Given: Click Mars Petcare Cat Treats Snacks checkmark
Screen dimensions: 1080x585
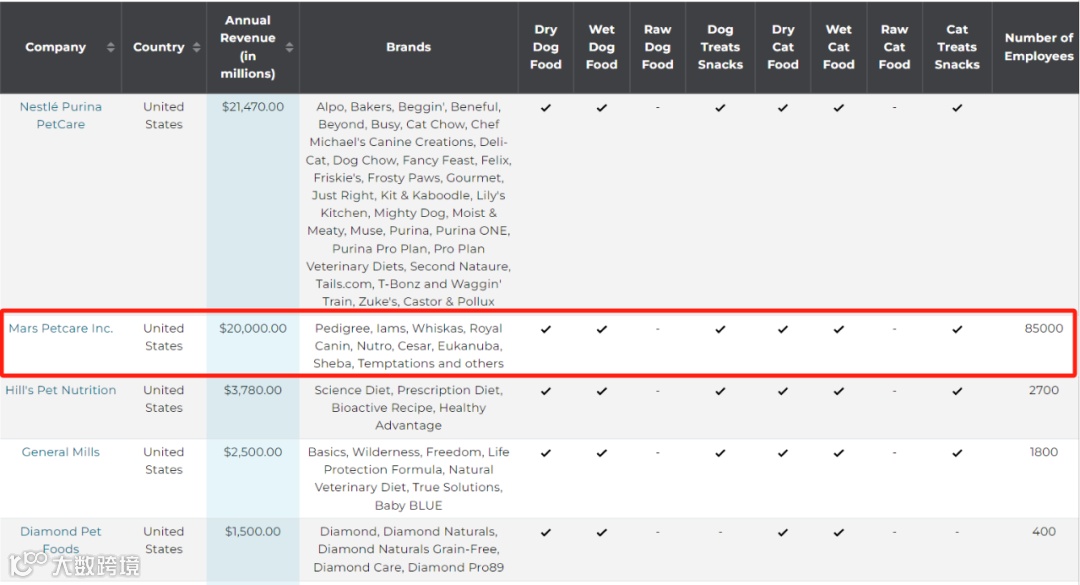Looking at the screenshot, I should [x=957, y=329].
